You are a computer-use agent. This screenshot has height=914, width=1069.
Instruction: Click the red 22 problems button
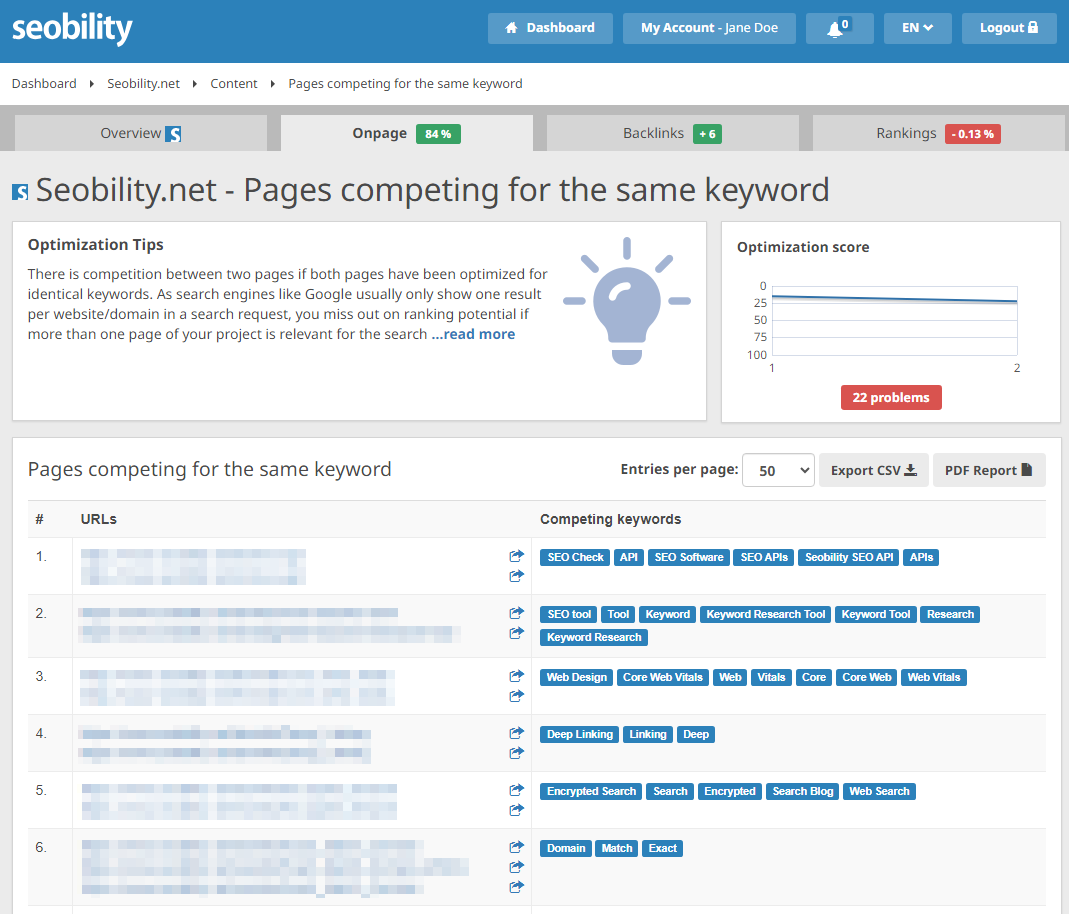point(890,397)
